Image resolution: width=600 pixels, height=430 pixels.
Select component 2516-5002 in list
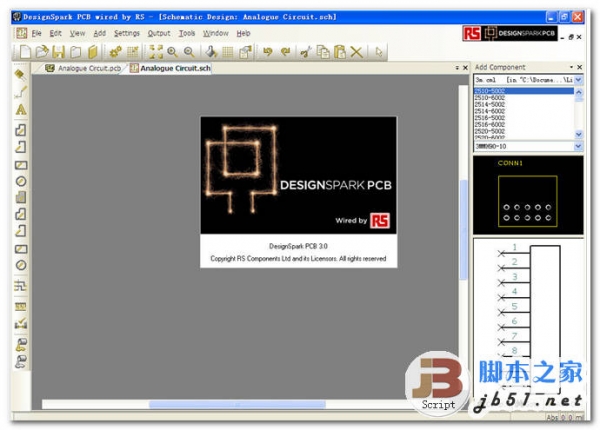(523, 117)
